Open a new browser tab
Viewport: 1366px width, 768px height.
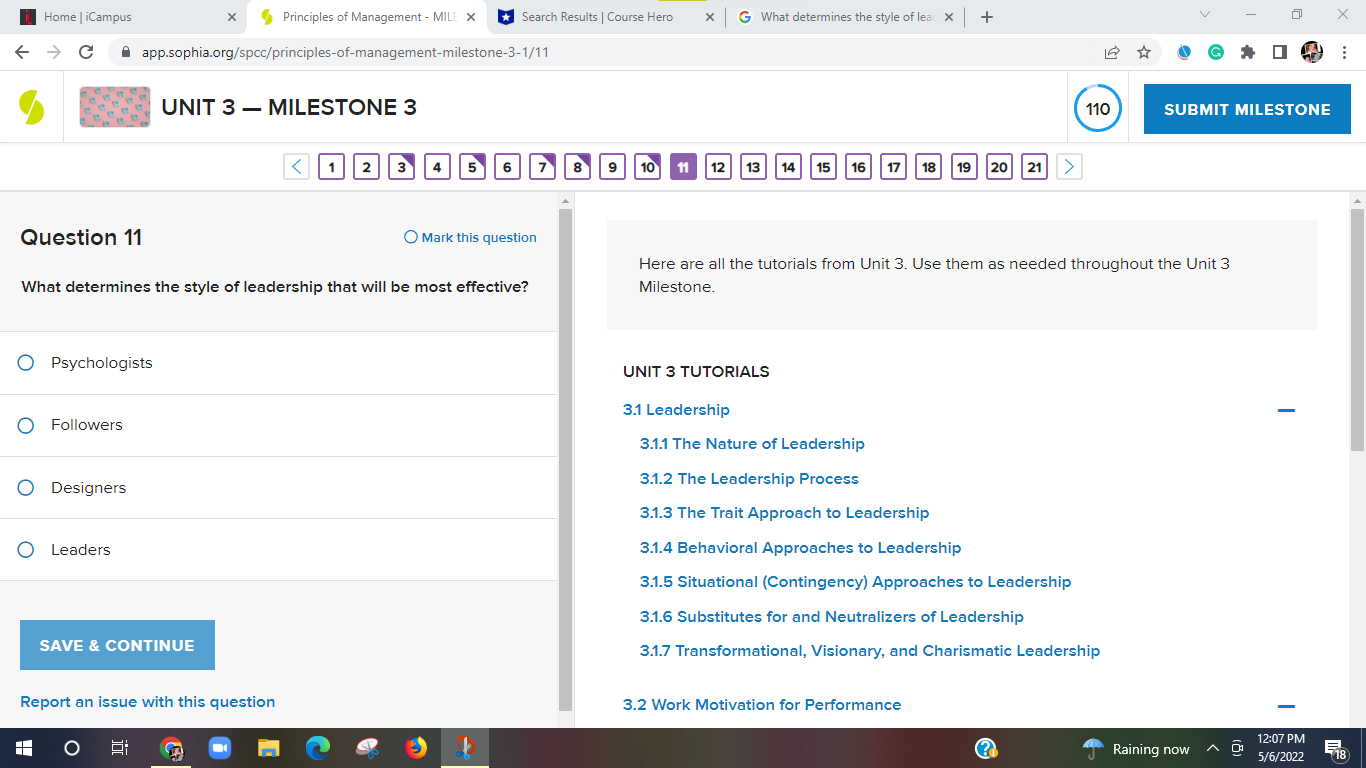click(987, 17)
